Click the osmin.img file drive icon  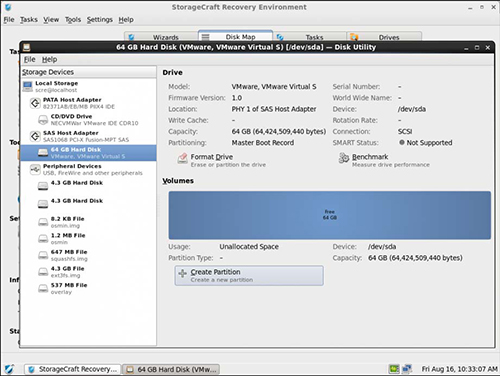click(43, 222)
